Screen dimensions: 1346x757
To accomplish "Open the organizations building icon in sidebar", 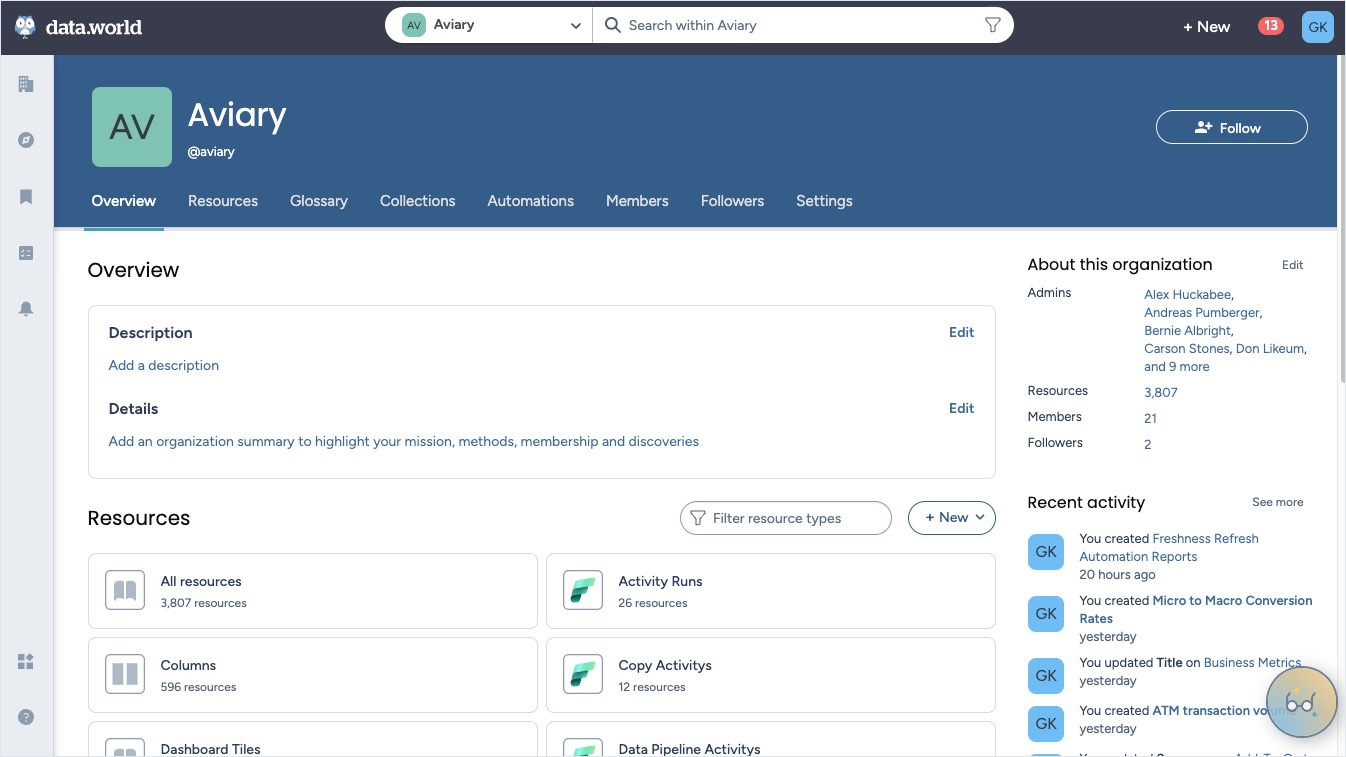I will [x=26, y=84].
